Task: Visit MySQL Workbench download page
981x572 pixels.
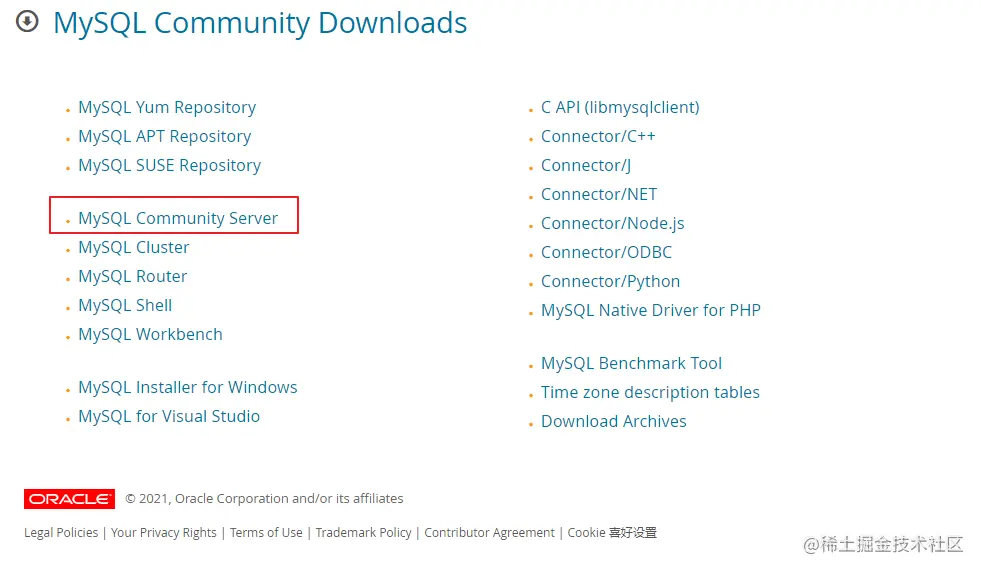Action: tap(150, 334)
